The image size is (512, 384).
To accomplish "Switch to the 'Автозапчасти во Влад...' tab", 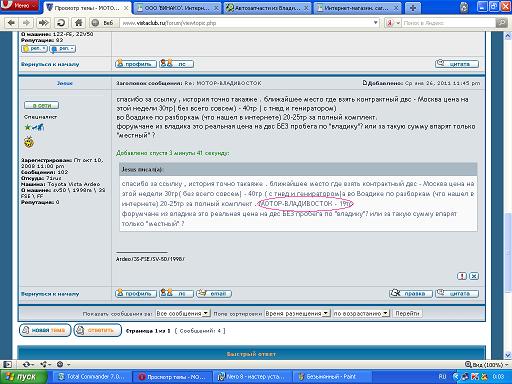I will 267,8.
